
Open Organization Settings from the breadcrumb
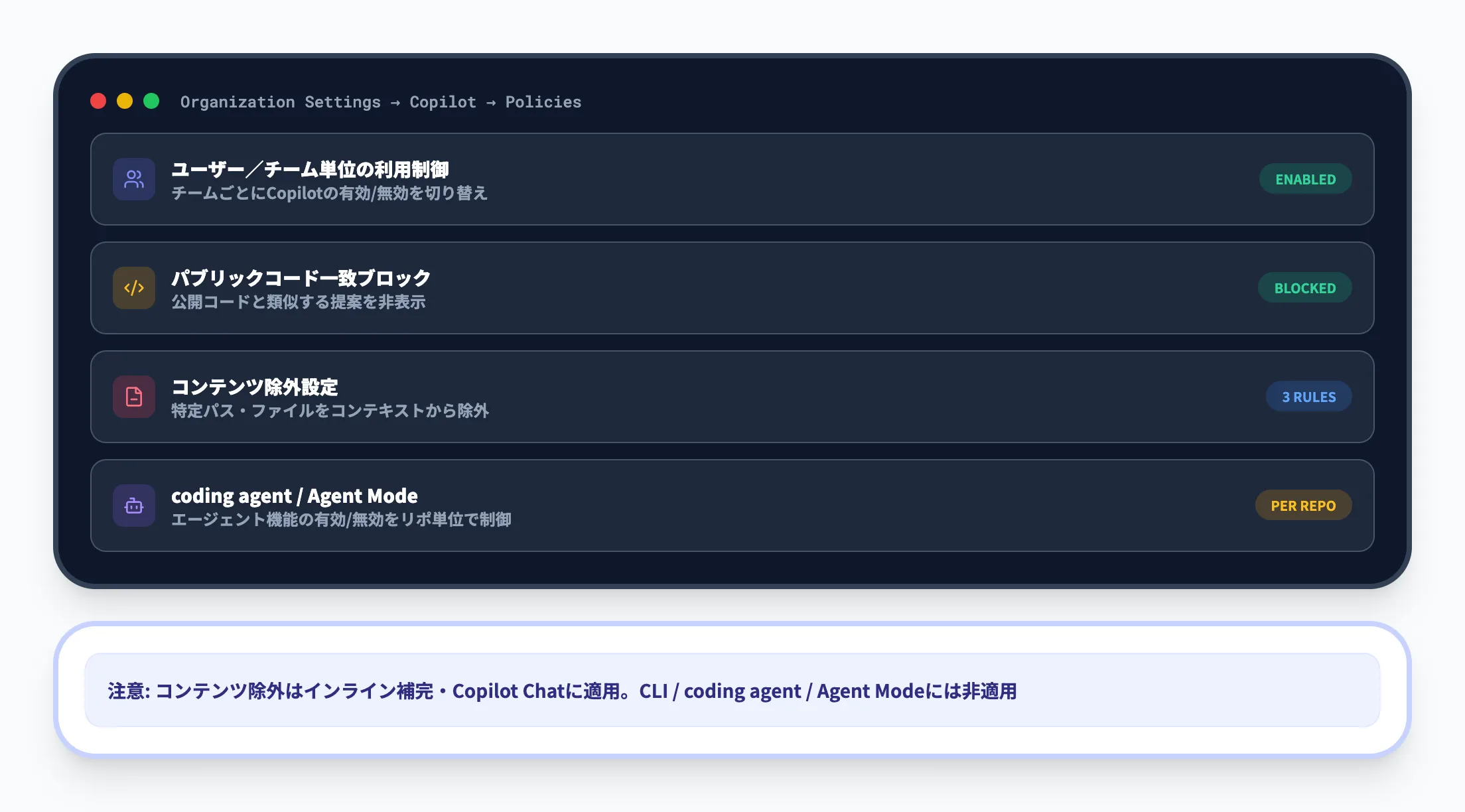[x=281, y=101]
